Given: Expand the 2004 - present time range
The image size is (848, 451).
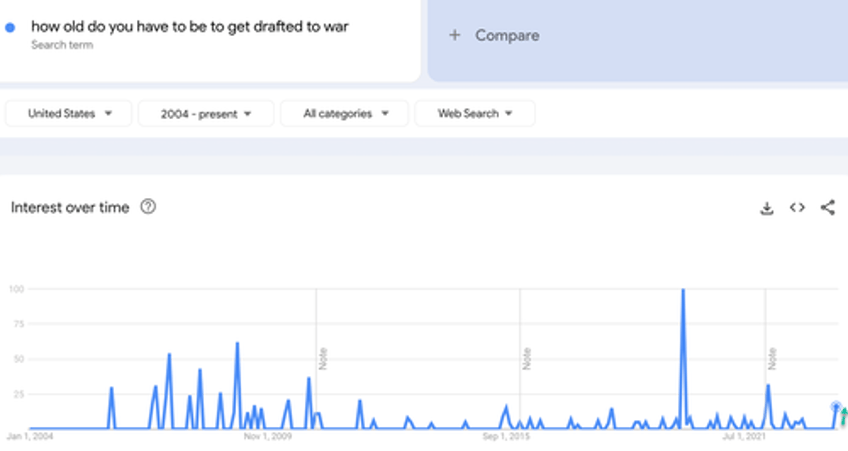Looking at the screenshot, I should (206, 114).
